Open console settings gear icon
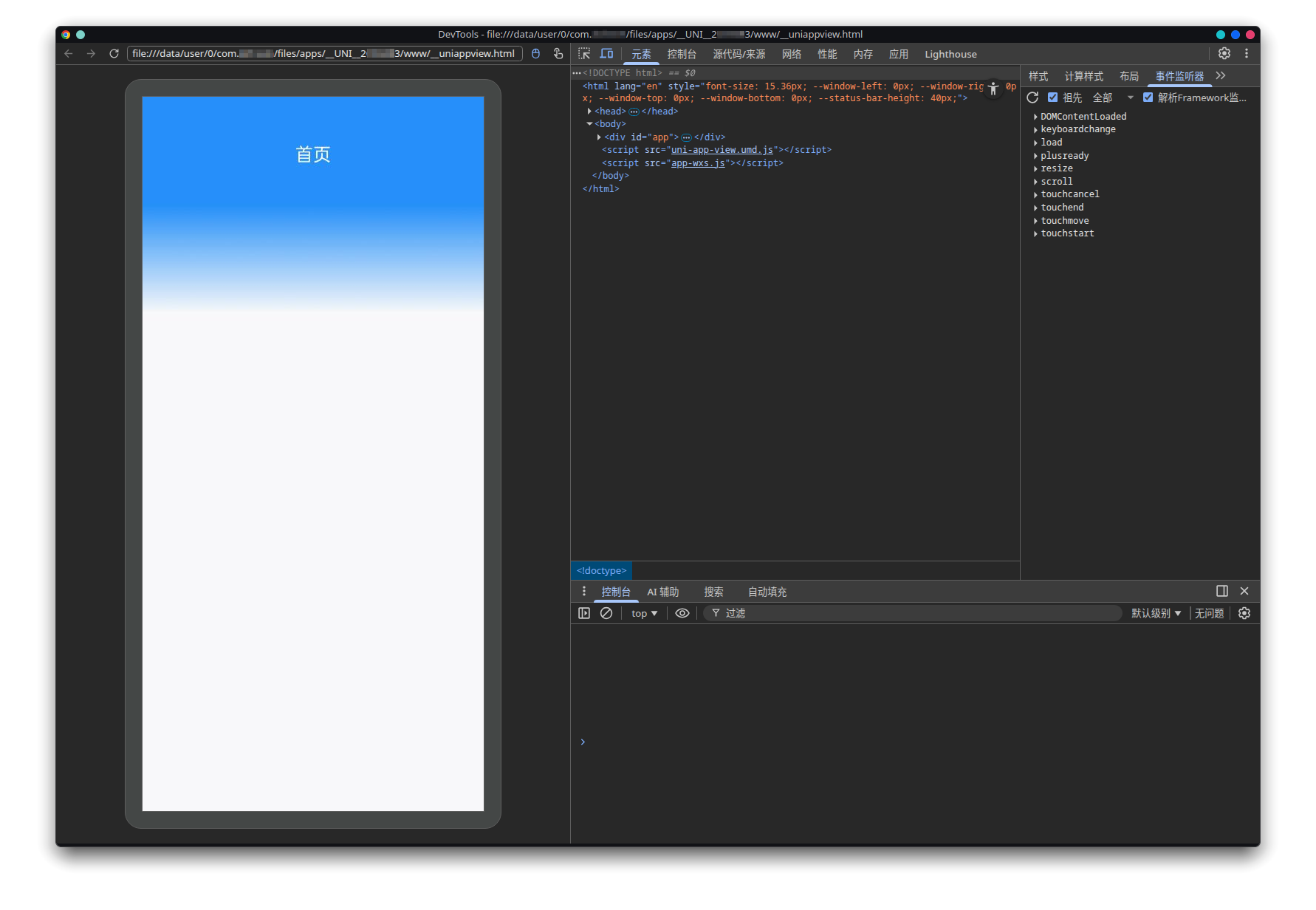 (1244, 613)
